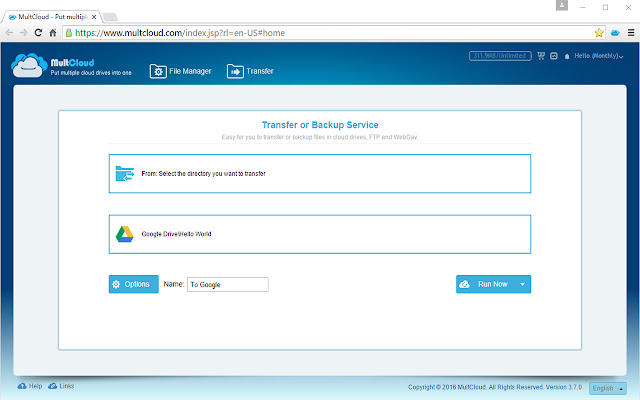The height and width of the screenshot is (400, 640).
Task: Go back in browser
Action: coord(9,33)
